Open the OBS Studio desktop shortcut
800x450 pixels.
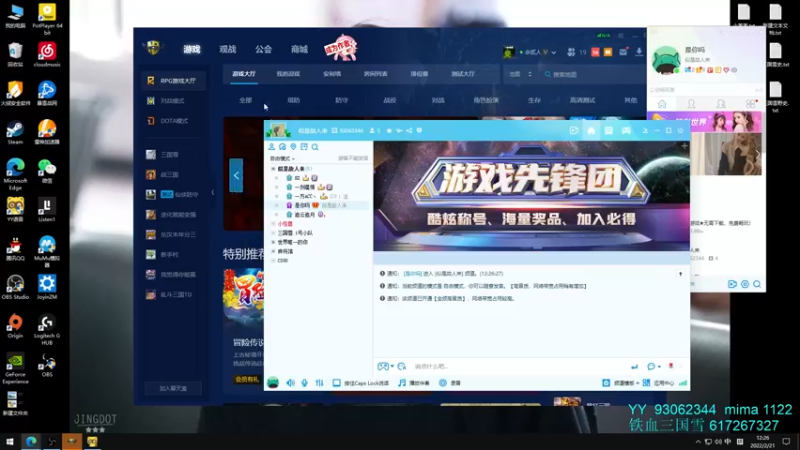coord(15,287)
